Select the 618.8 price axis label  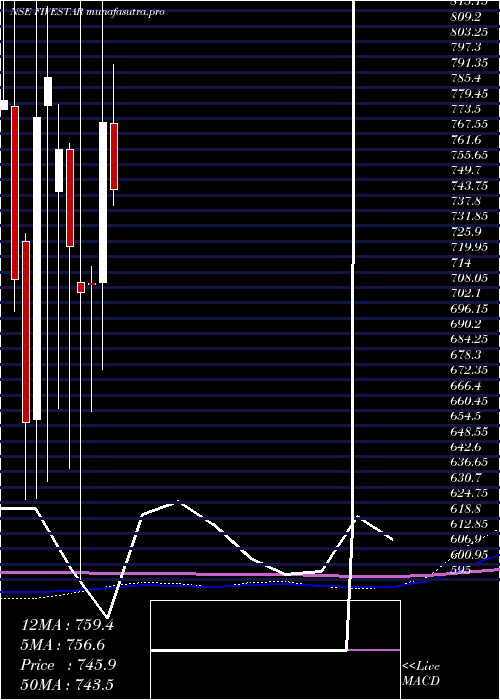tap(466, 509)
